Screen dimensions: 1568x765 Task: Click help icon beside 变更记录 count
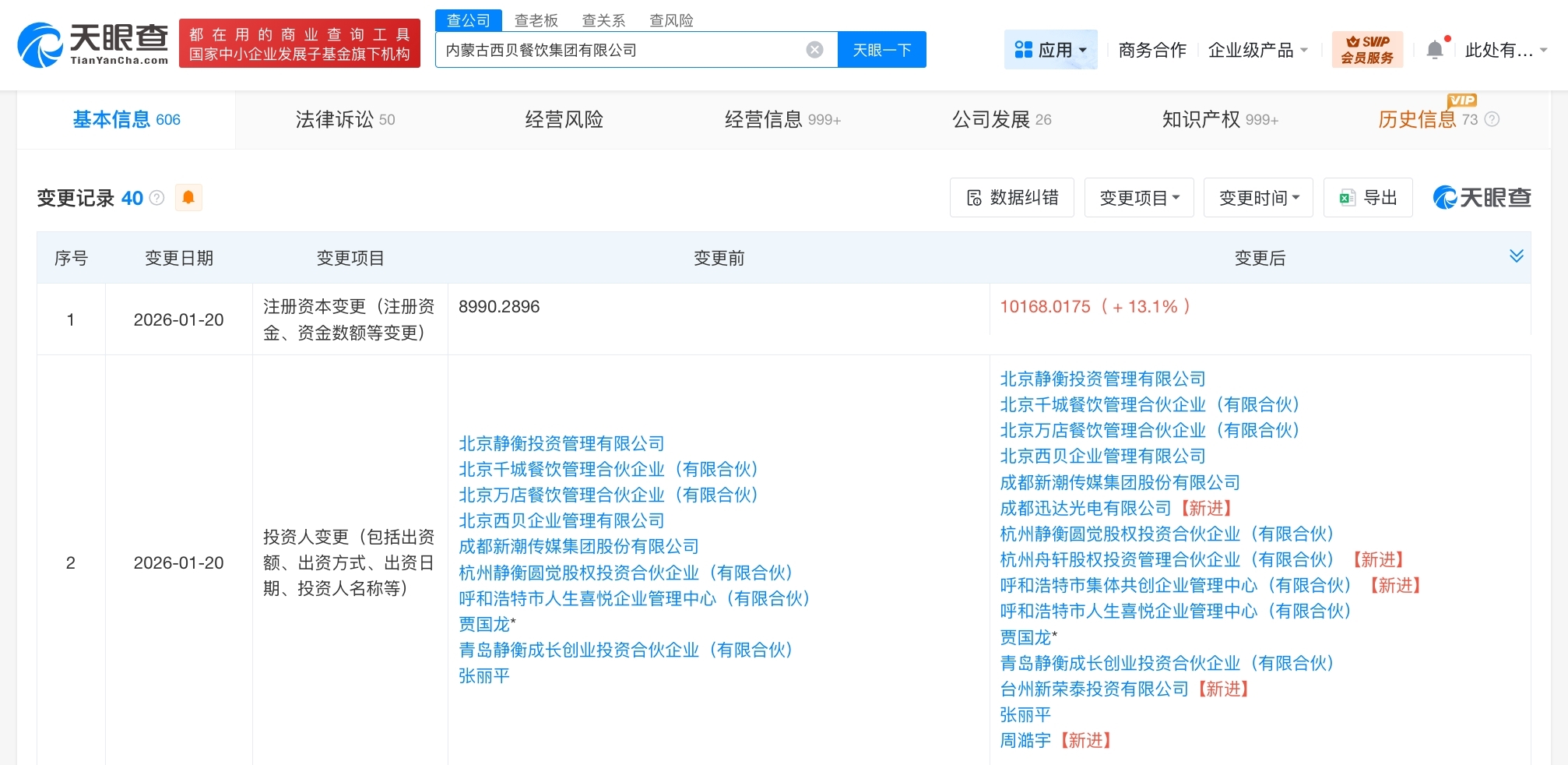coord(157,198)
